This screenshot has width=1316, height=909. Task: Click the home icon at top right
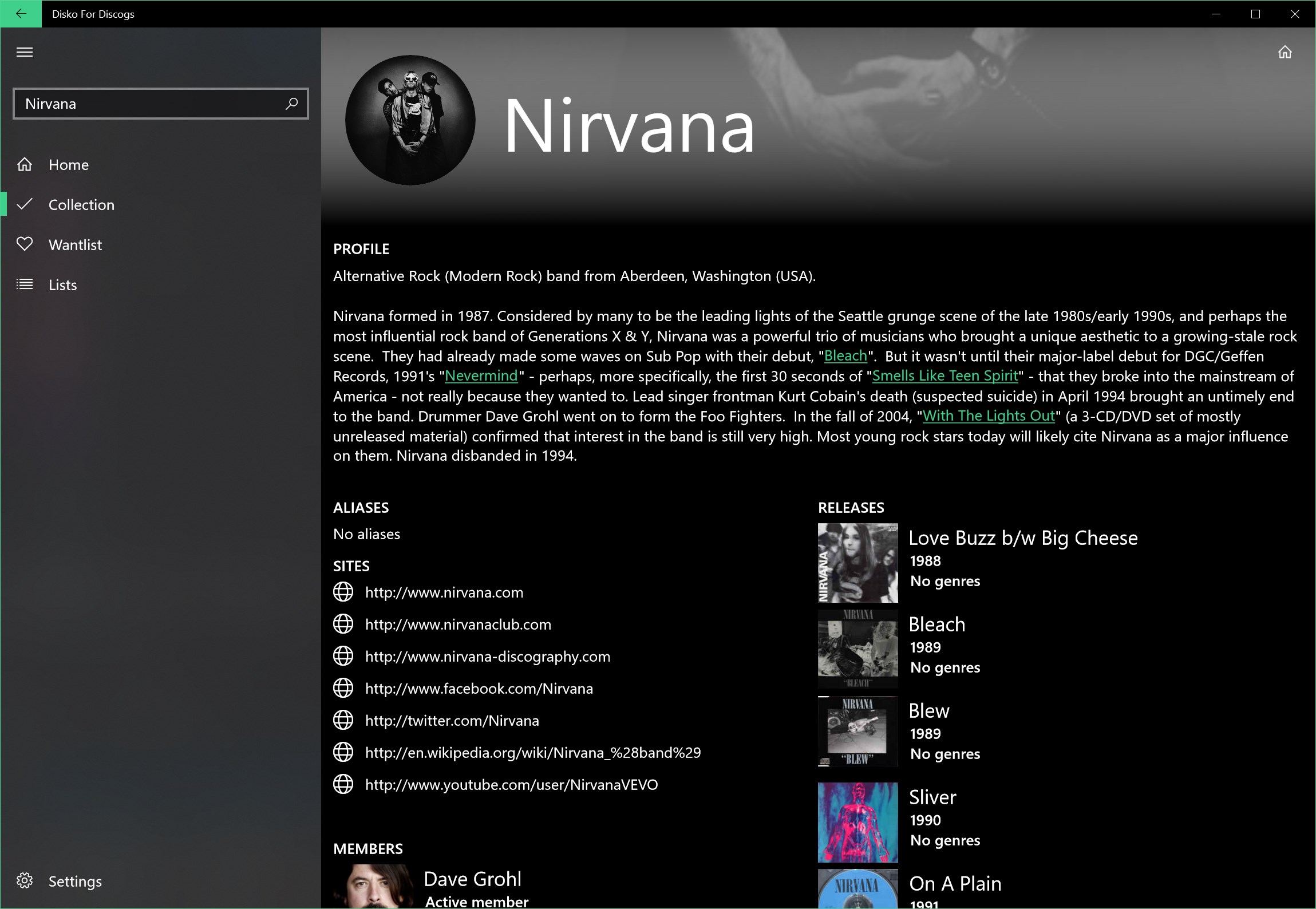pyautogui.click(x=1285, y=53)
